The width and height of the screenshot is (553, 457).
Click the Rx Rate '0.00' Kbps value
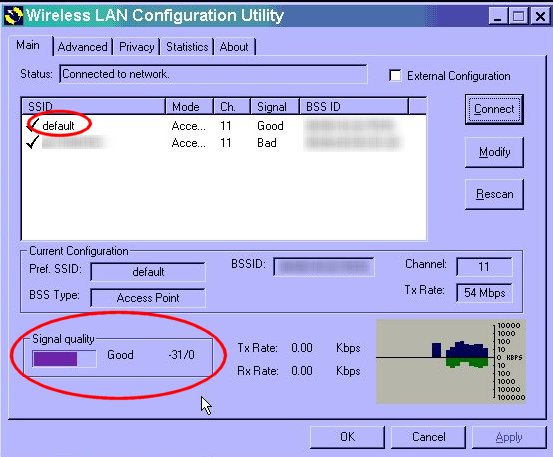tap(302, 371)
